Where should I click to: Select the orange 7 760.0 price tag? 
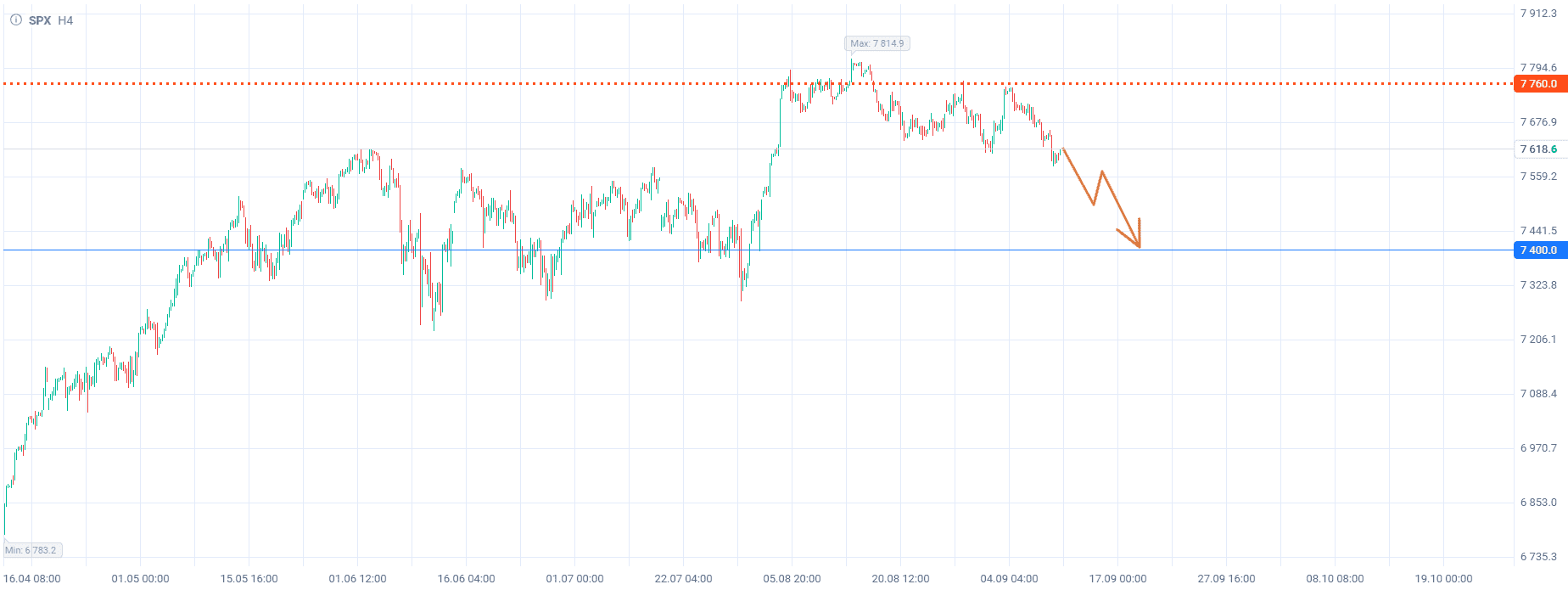pos(1539,84)
